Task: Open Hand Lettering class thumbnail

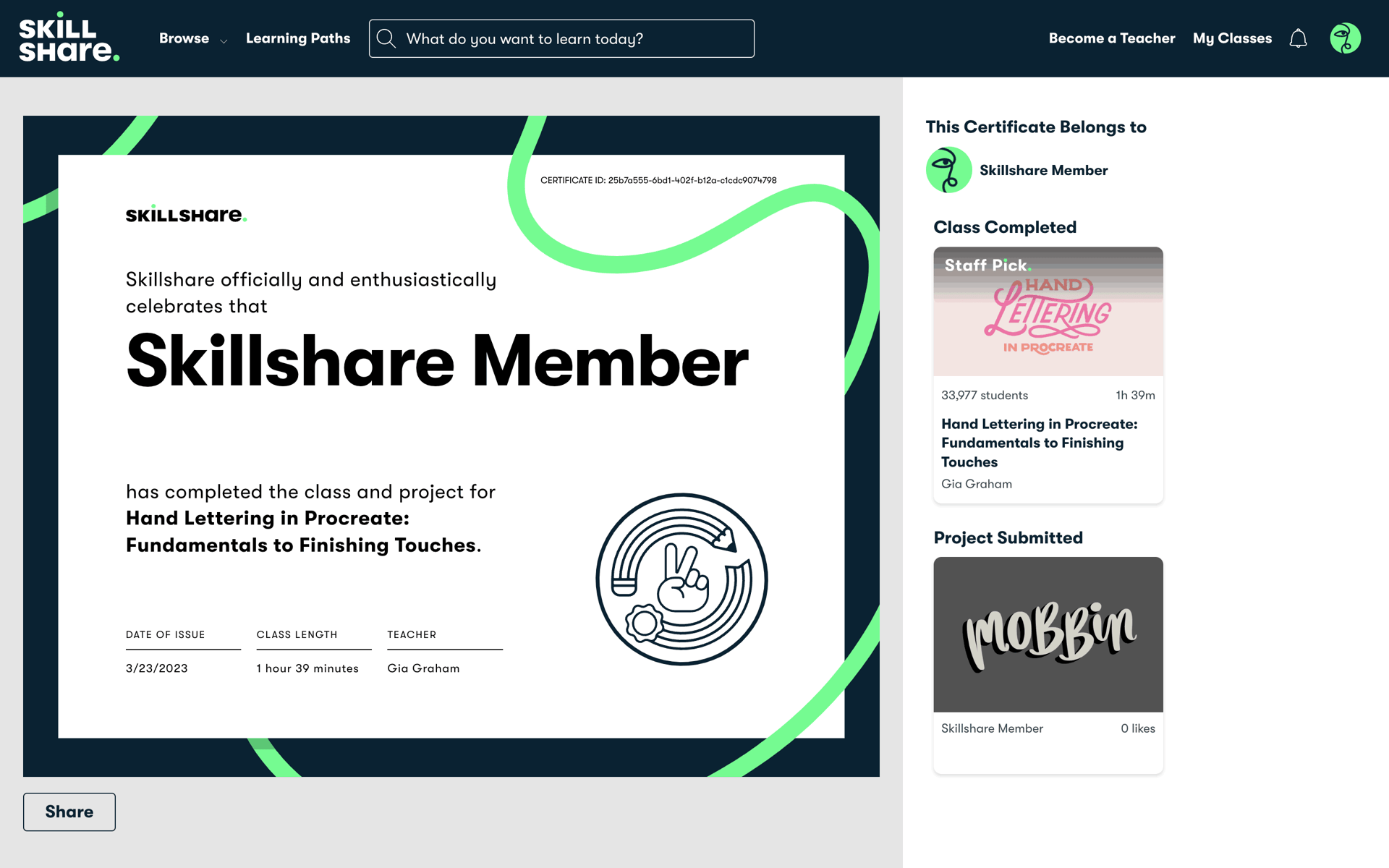Action: click(x=1048, y=312)
